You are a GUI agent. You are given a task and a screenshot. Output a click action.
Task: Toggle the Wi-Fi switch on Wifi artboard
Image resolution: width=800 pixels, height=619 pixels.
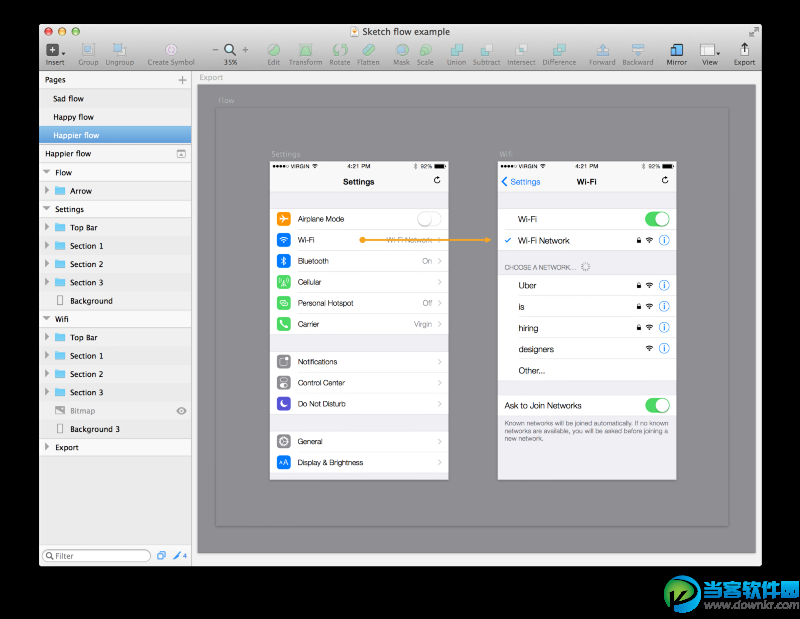657,219
